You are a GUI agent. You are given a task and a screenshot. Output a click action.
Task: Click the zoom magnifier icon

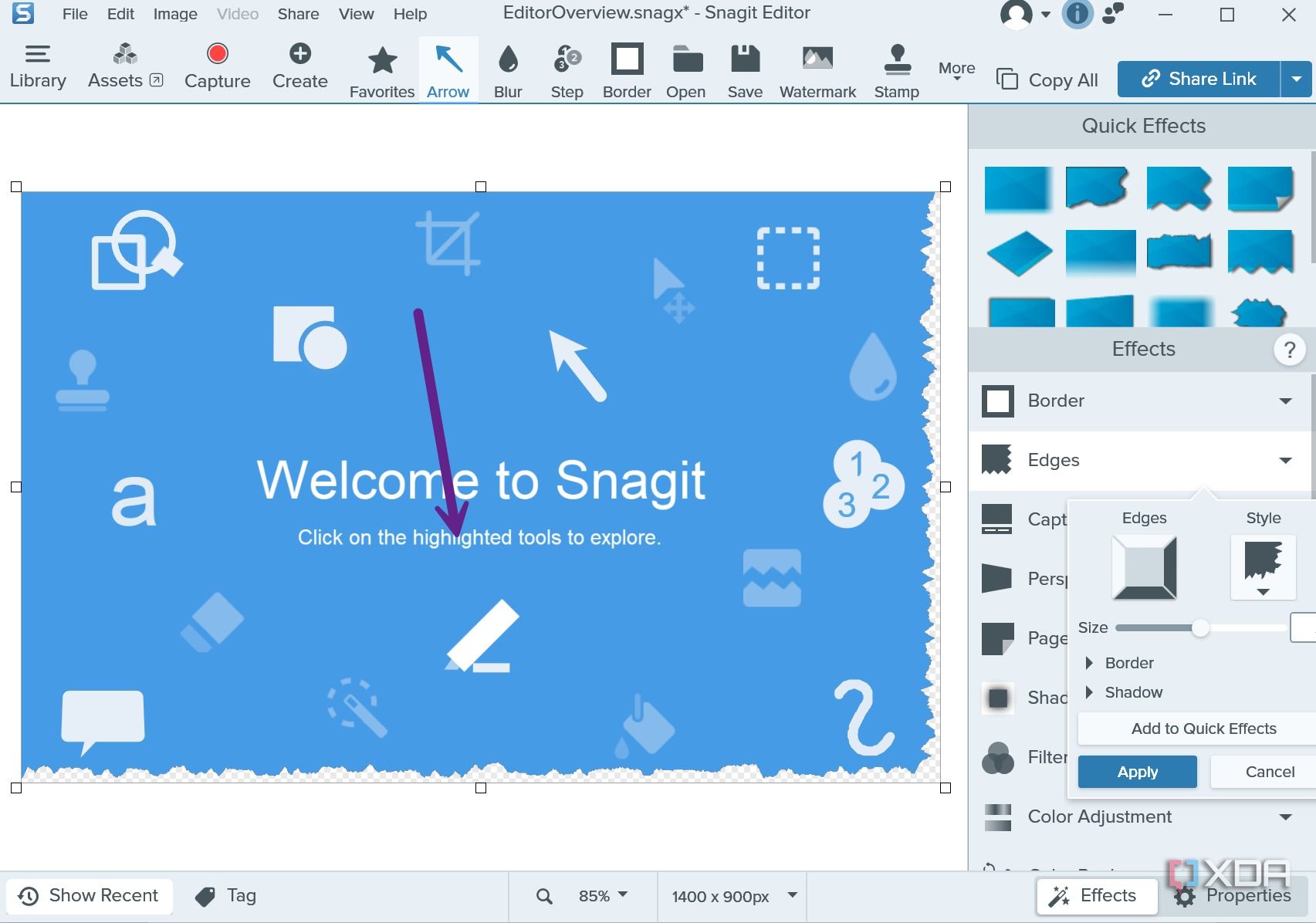coord(545,896)
